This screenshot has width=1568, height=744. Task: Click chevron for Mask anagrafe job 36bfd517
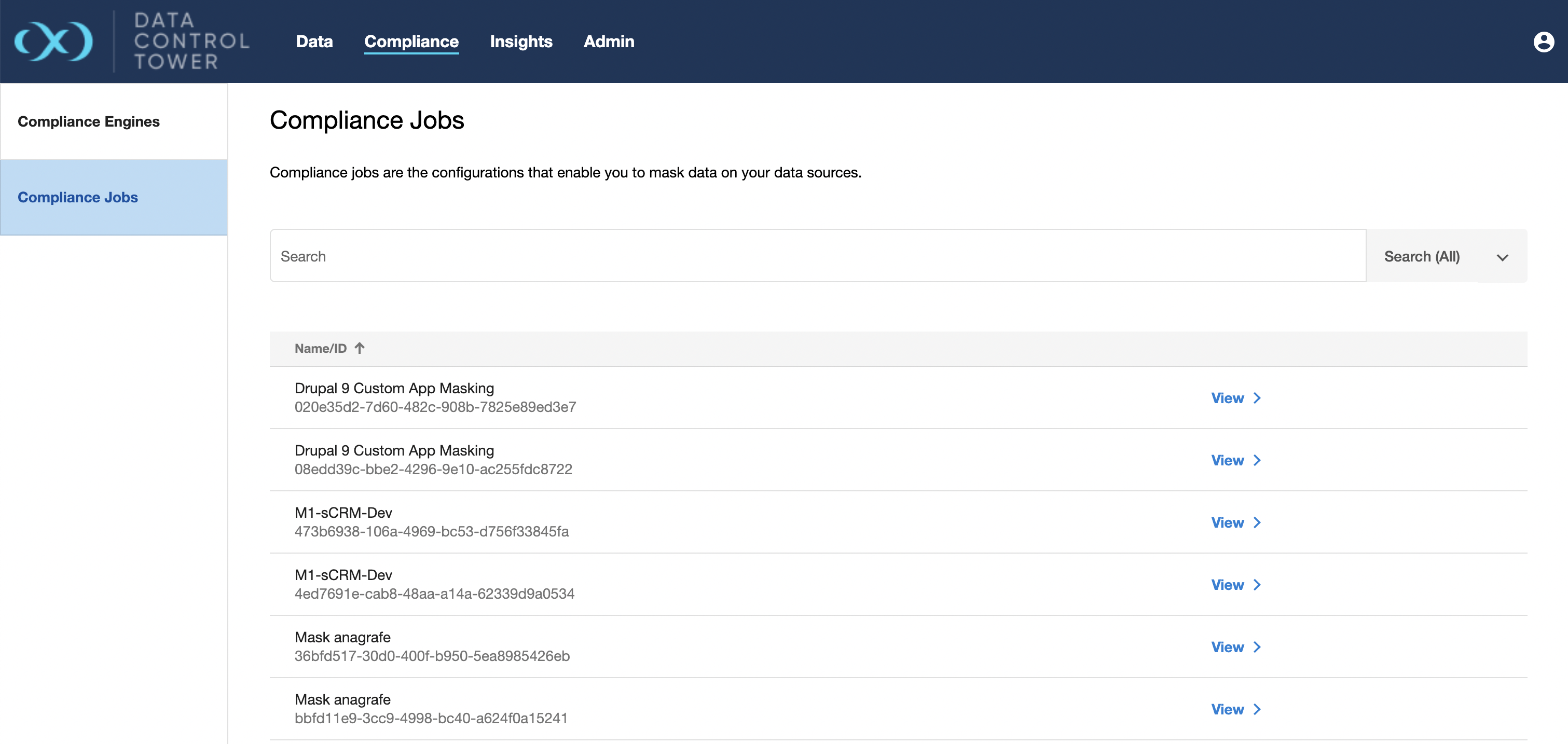pyautogui.click(x=1257, y=647)
